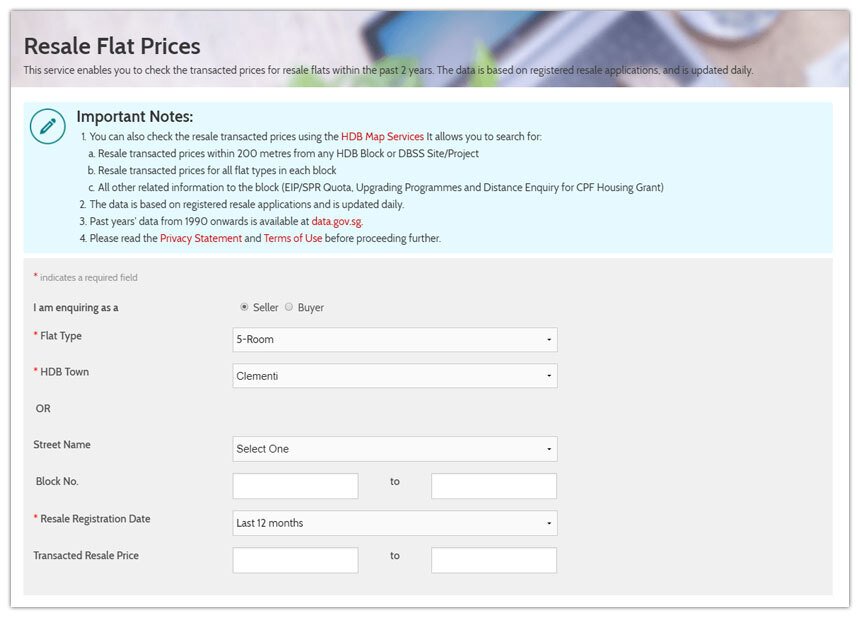Click the HDB Town dropdown arrow
The image size is (860, 618).
pyautogui.click(x=549, y=376)
